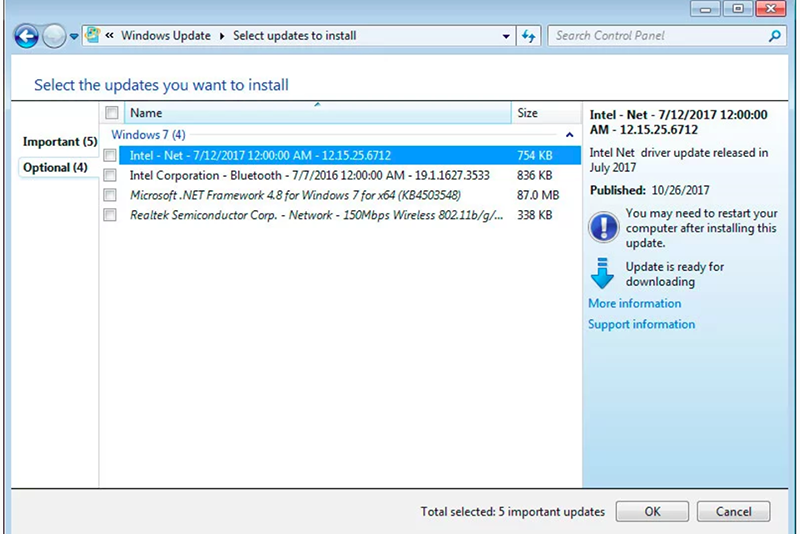The height and width of the screenshot is (534, 800).
Task: Switch to the Important (5) tab
Action: [59, 142]
